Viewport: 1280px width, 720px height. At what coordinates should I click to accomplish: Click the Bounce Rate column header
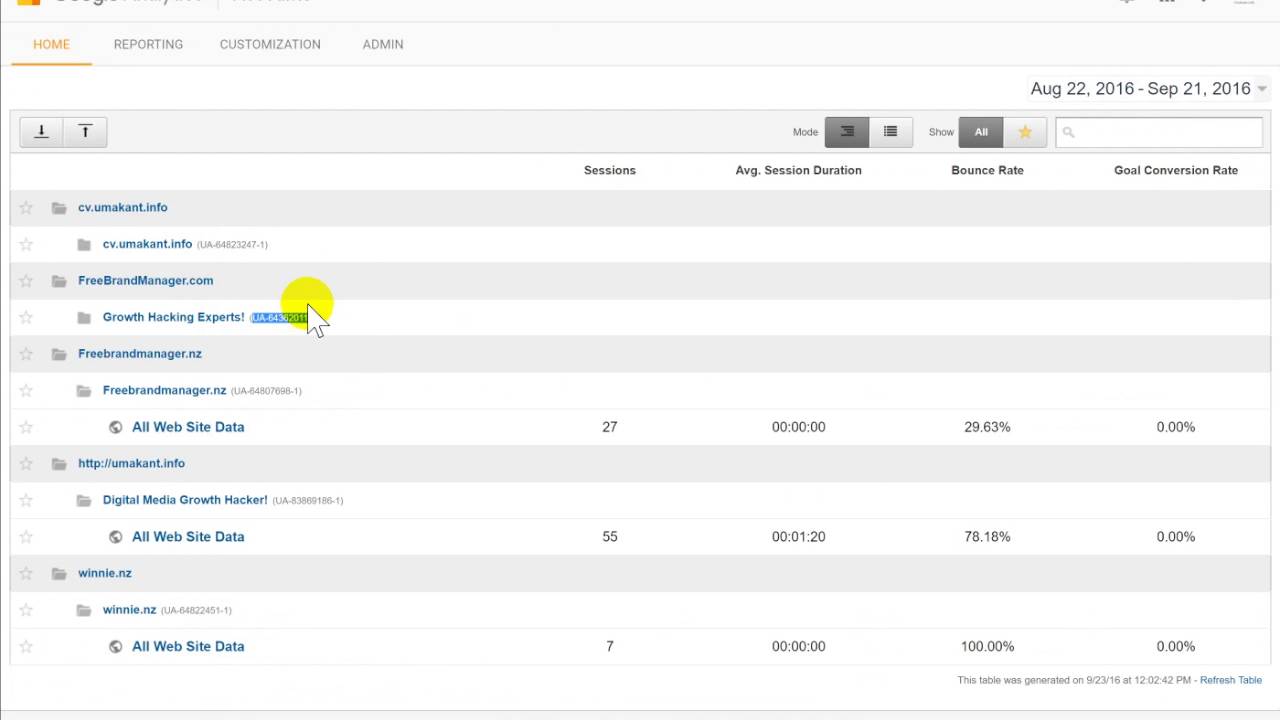(x=988, y=170)
